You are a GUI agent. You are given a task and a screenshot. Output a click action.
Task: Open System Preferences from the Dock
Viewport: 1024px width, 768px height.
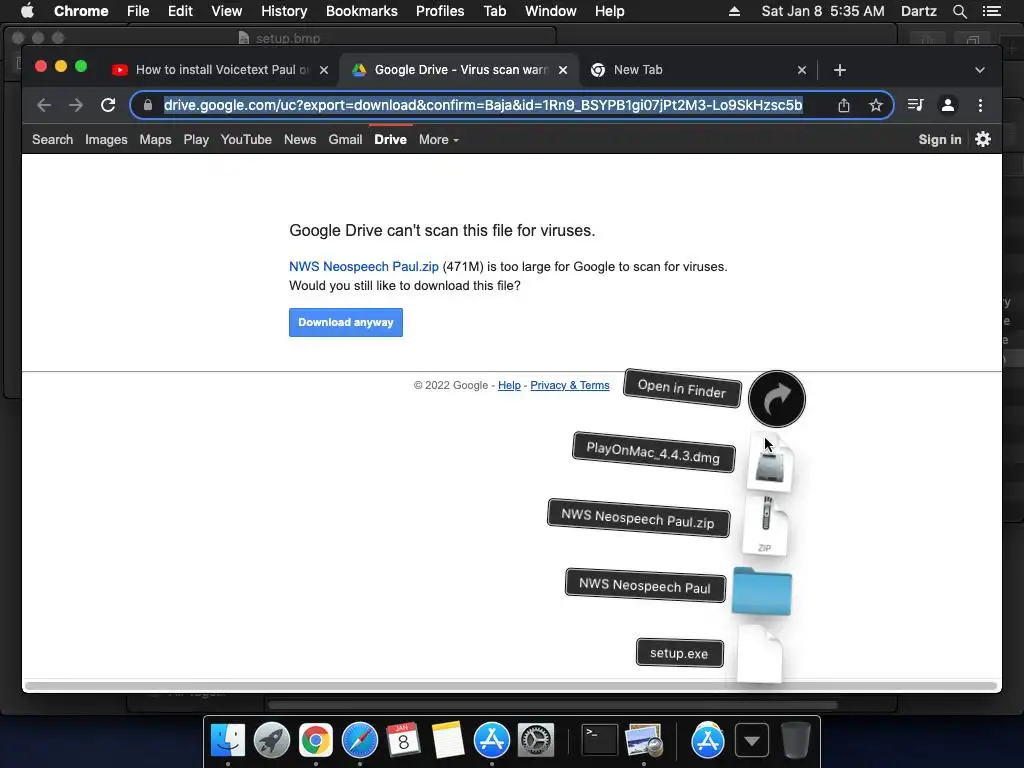536,741
